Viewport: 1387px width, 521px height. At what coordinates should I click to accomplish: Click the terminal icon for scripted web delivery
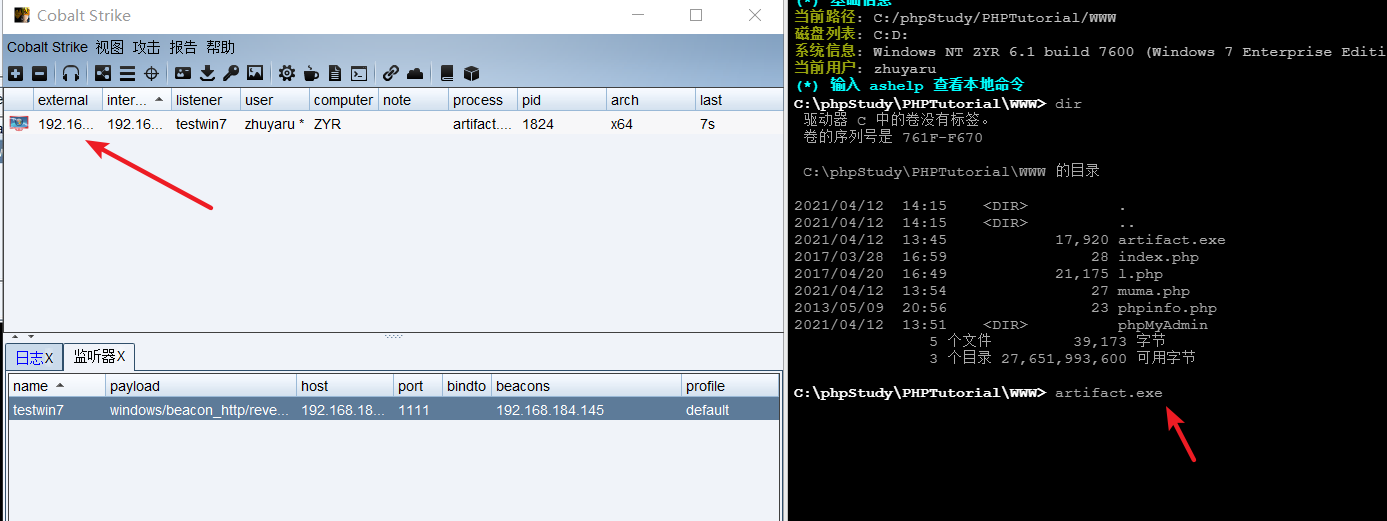(x=359, y=73)
